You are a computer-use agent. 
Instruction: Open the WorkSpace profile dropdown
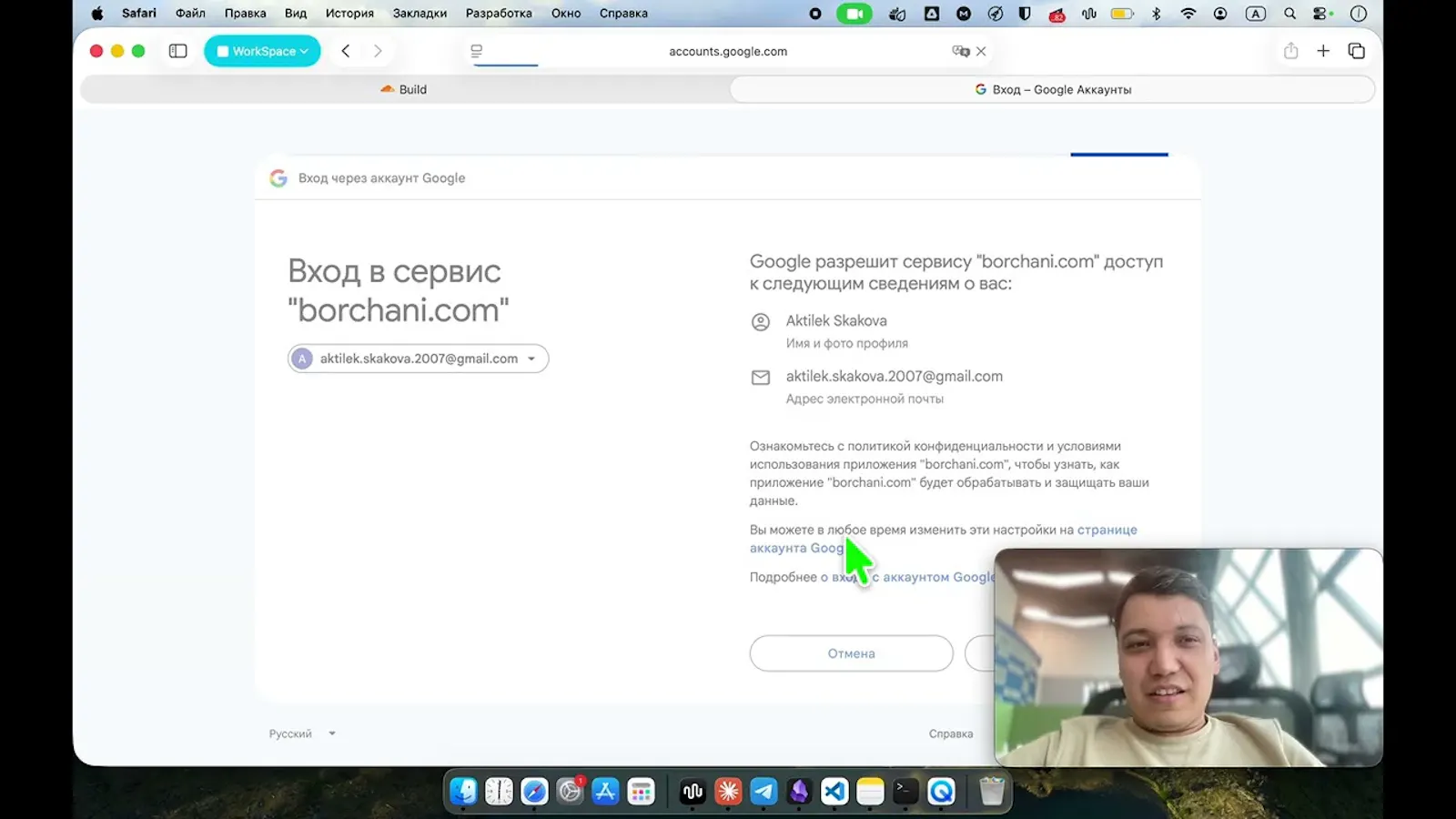point(262,51)
